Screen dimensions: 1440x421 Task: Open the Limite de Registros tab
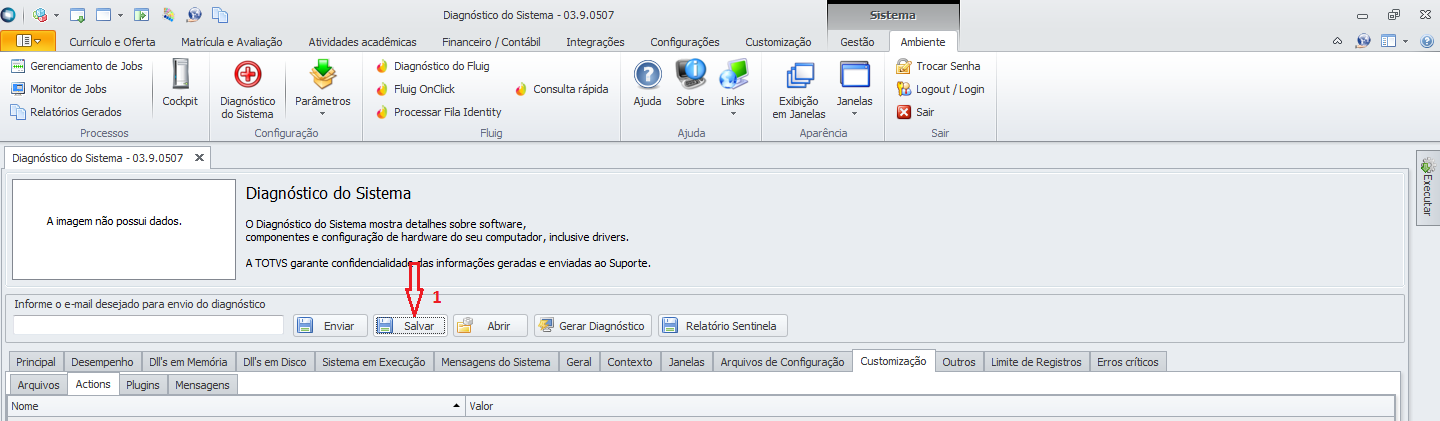(x=1036, y=362)
